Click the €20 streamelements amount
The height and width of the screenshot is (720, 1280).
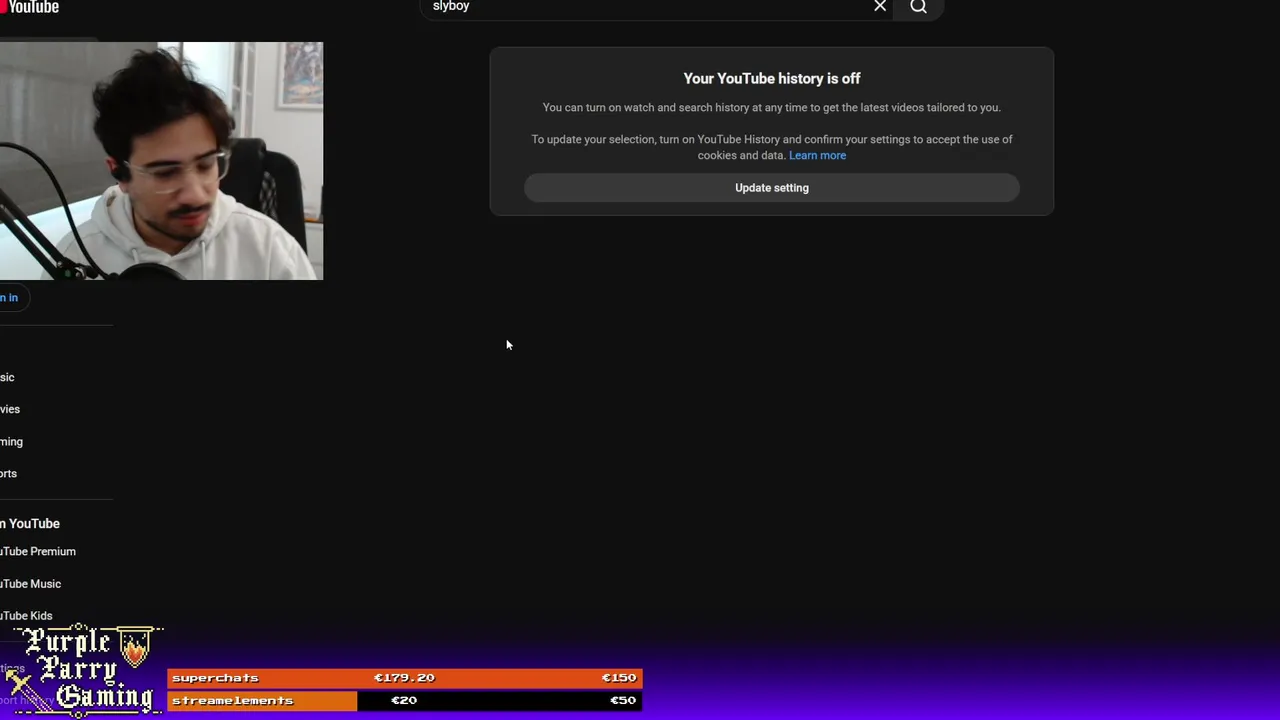[x=404, y=701]
